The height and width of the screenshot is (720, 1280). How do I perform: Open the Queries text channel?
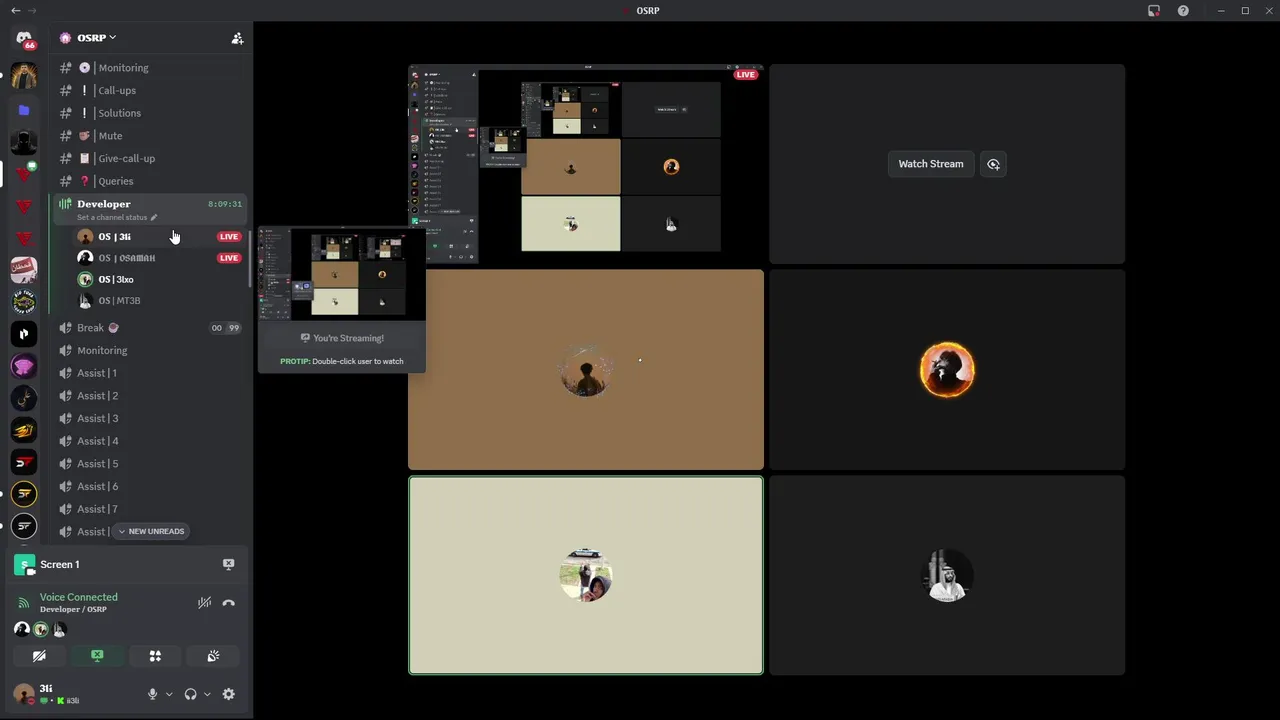coord(150,181)
